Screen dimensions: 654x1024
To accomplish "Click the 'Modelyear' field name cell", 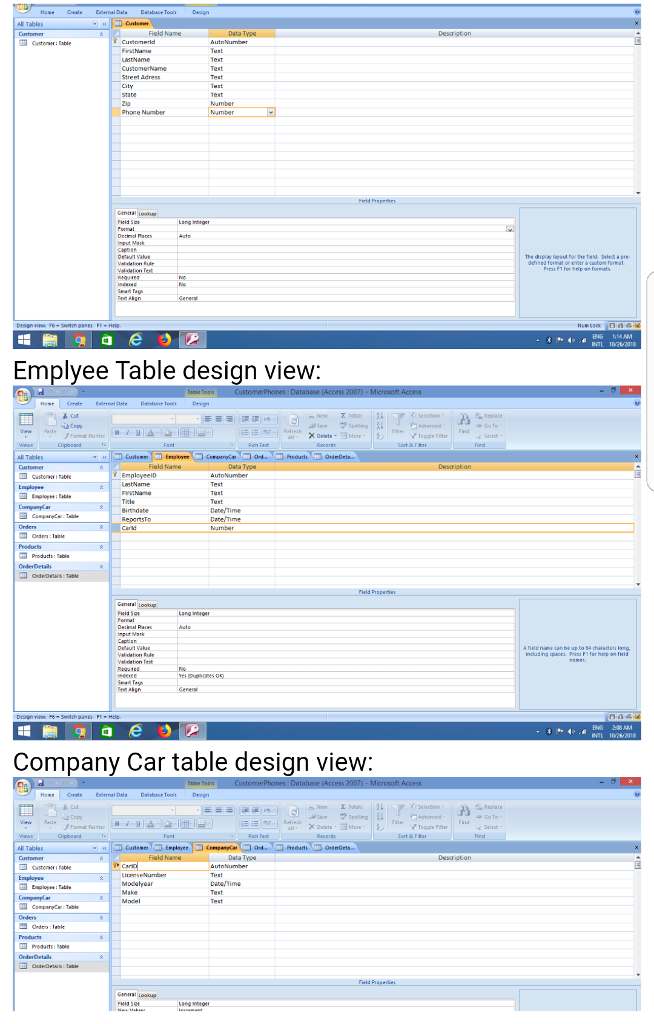I will [164, 884].
